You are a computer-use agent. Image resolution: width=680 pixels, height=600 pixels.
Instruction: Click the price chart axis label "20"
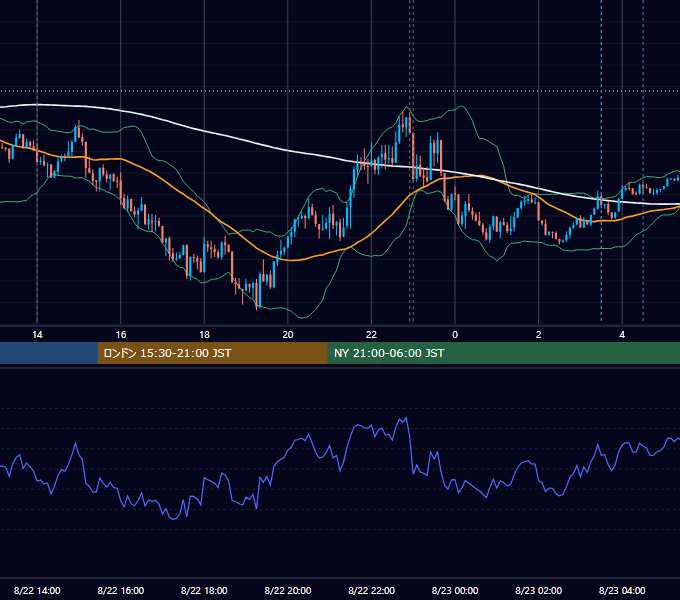click(x=288, y=335)
